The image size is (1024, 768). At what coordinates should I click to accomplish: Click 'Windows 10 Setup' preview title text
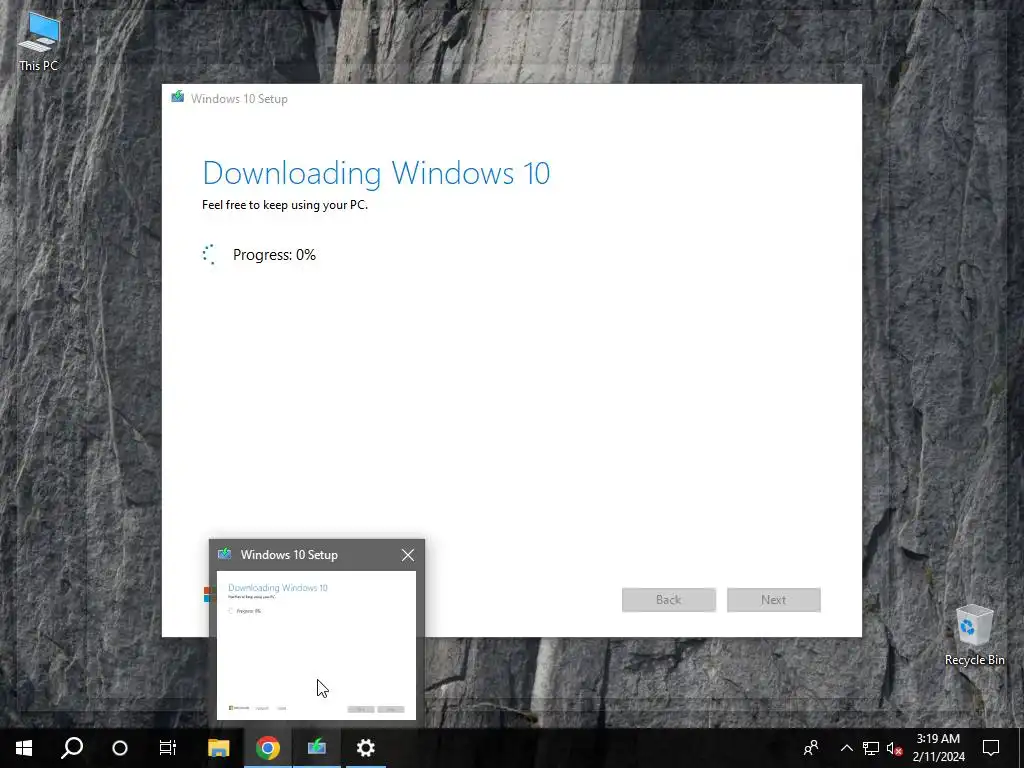coord(289,554)
